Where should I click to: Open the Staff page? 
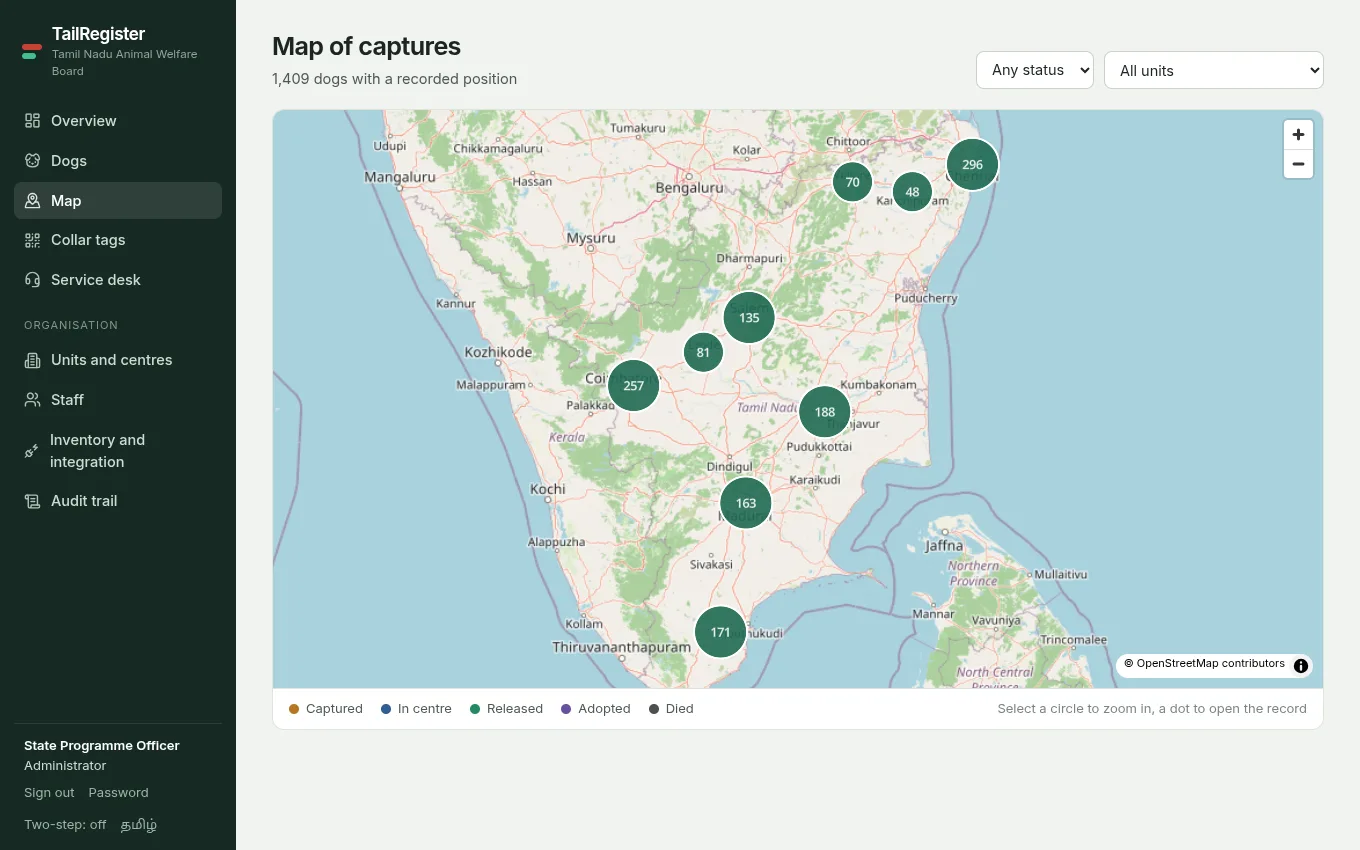coord(118,400)
